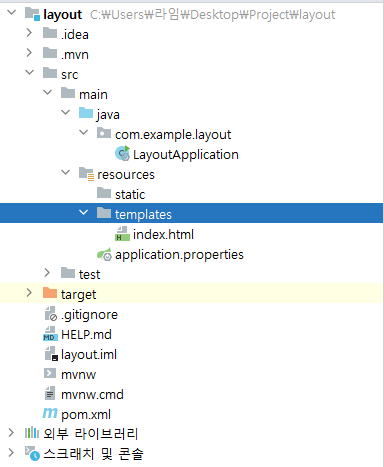Image resolution: width=384 pixels, height=467 pixels.
Task: Click the templates folder icon
Action: pyautogui.click(x=104, y=213)
